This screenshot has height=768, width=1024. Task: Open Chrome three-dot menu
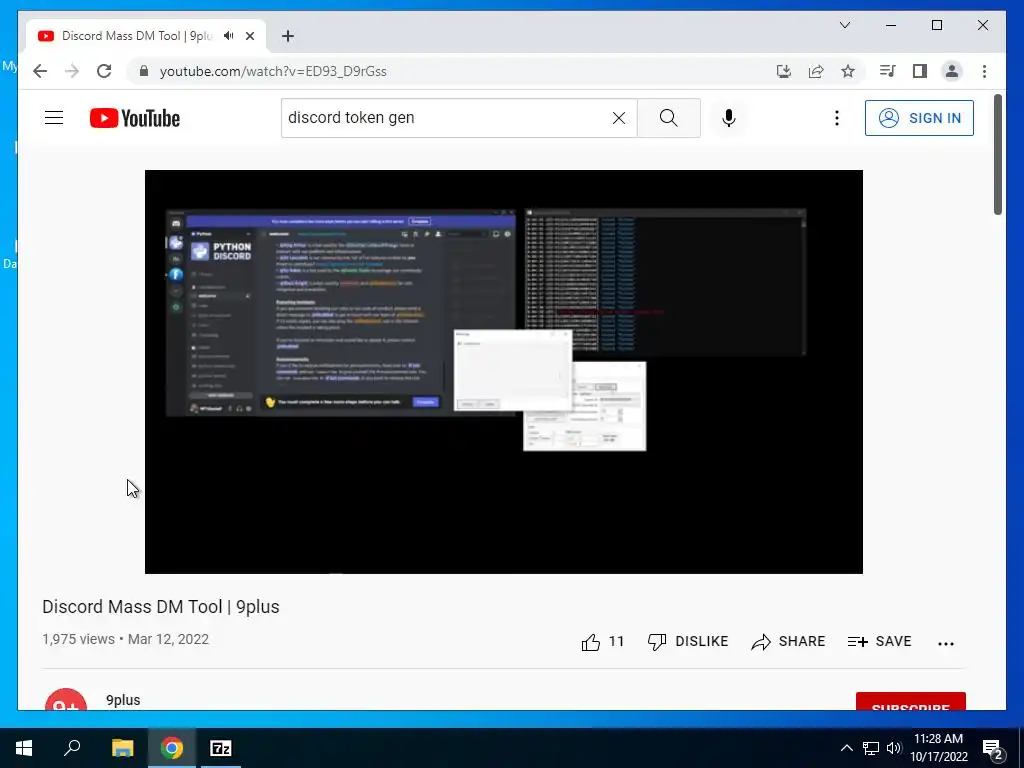[x=984, y=71]
